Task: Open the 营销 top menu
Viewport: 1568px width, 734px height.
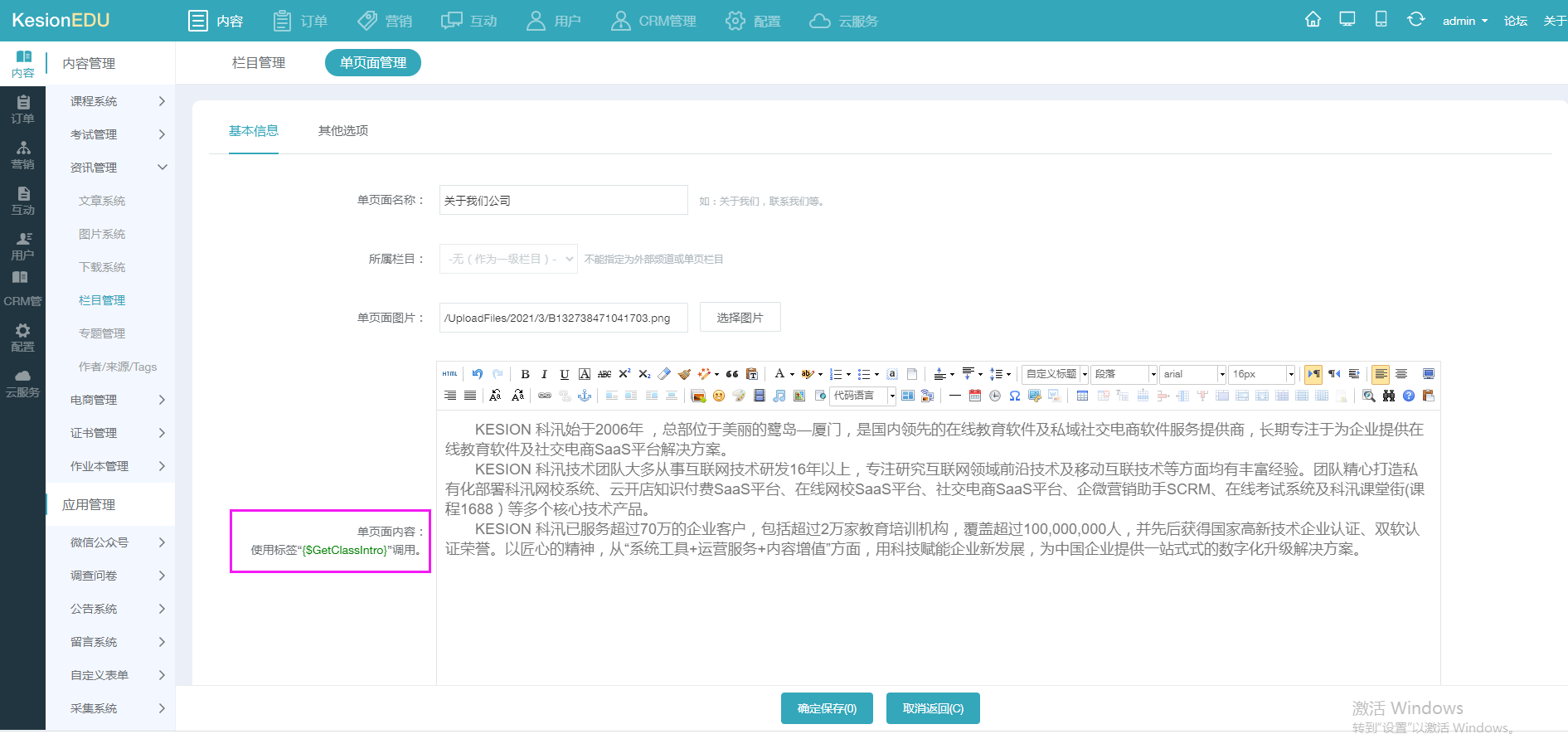Action: [x=385, y=21]
